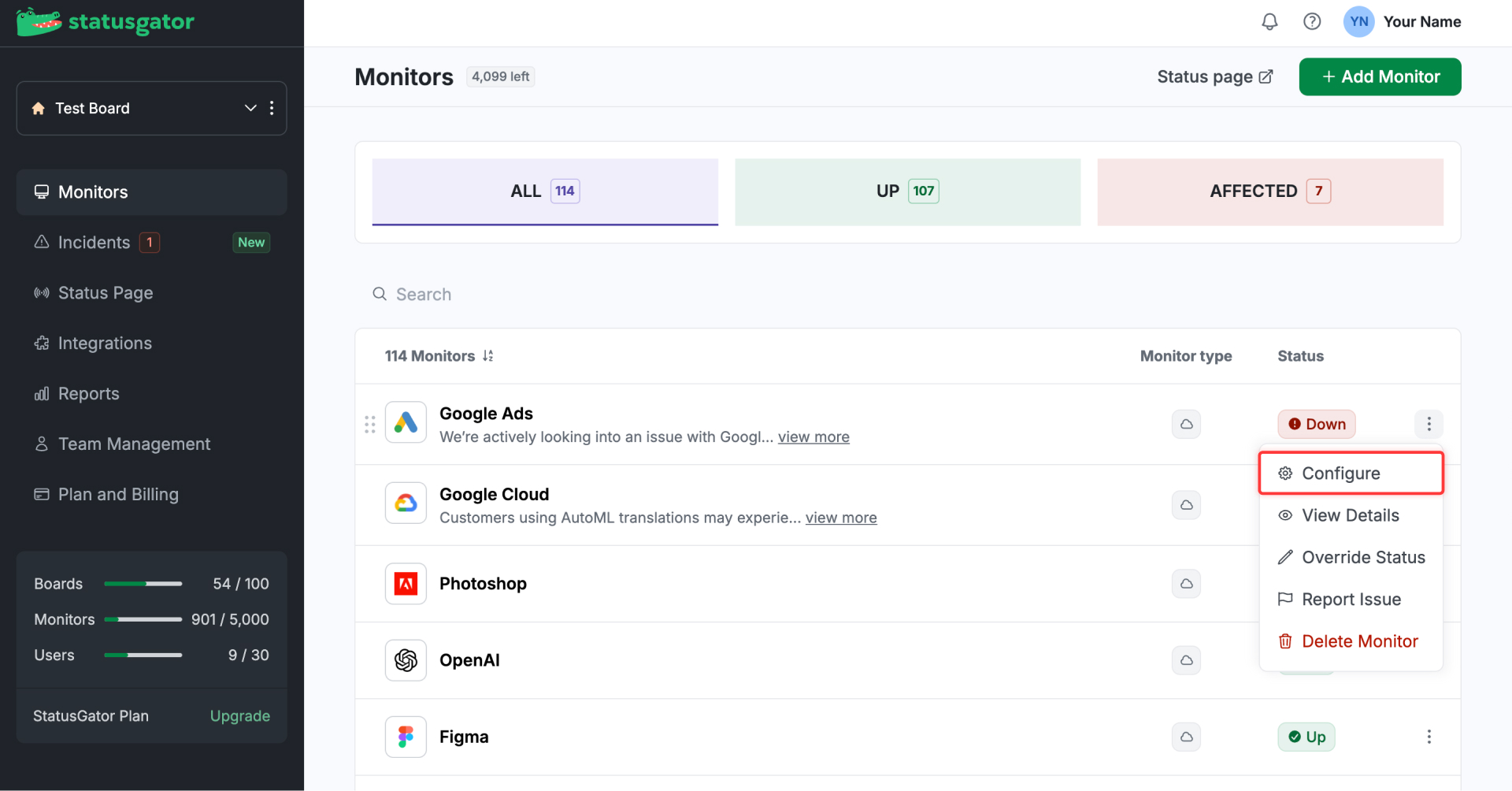Click view more under Google Cloud
The width and height of the screenshot is (1512, 791).
pyautogui.click(x=841, y=518)
